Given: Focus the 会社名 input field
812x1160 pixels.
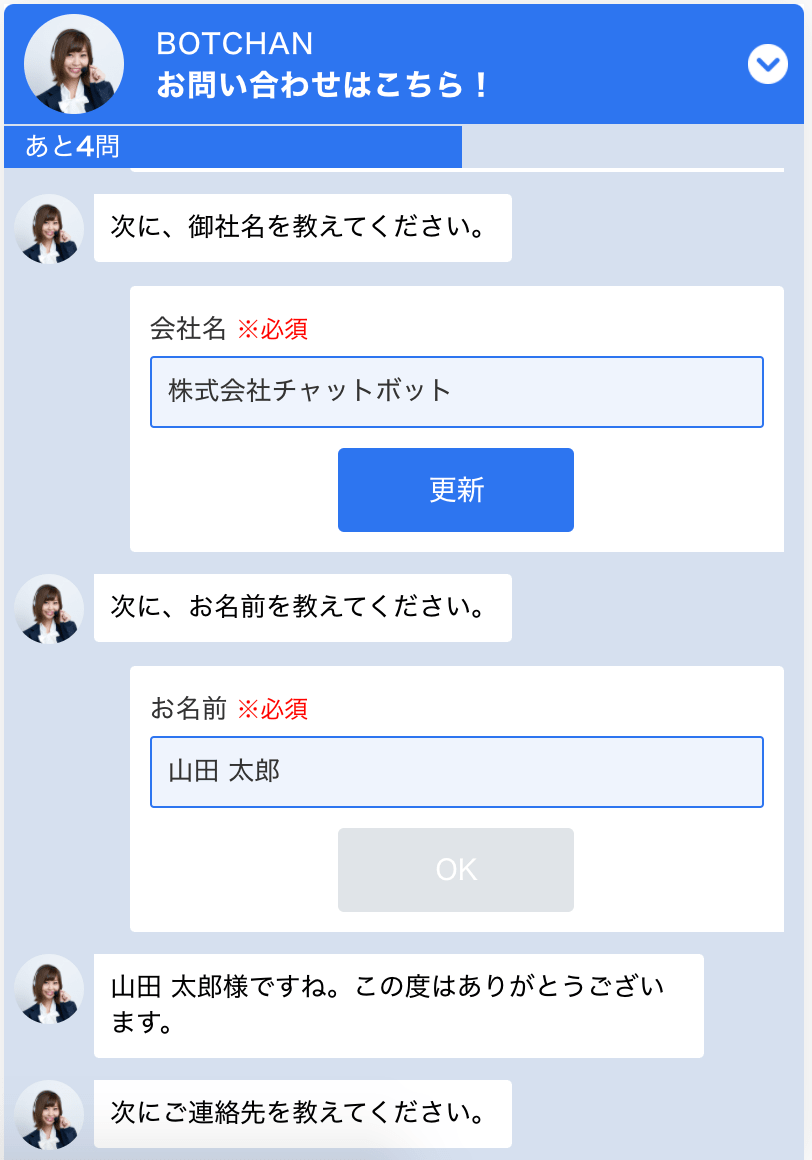Looking at the screenshot, I should click(x=456, y=392).
